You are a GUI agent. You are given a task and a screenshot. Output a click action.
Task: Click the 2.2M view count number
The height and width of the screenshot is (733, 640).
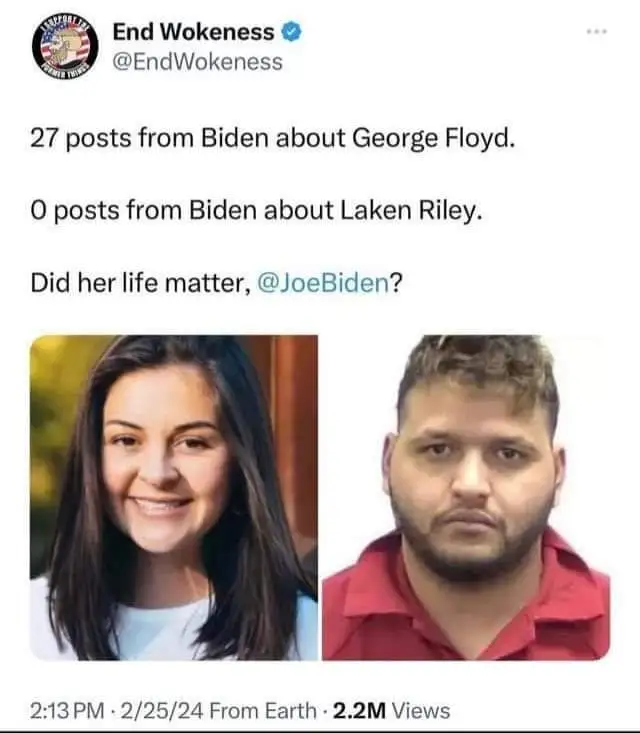tap(359, 711)
